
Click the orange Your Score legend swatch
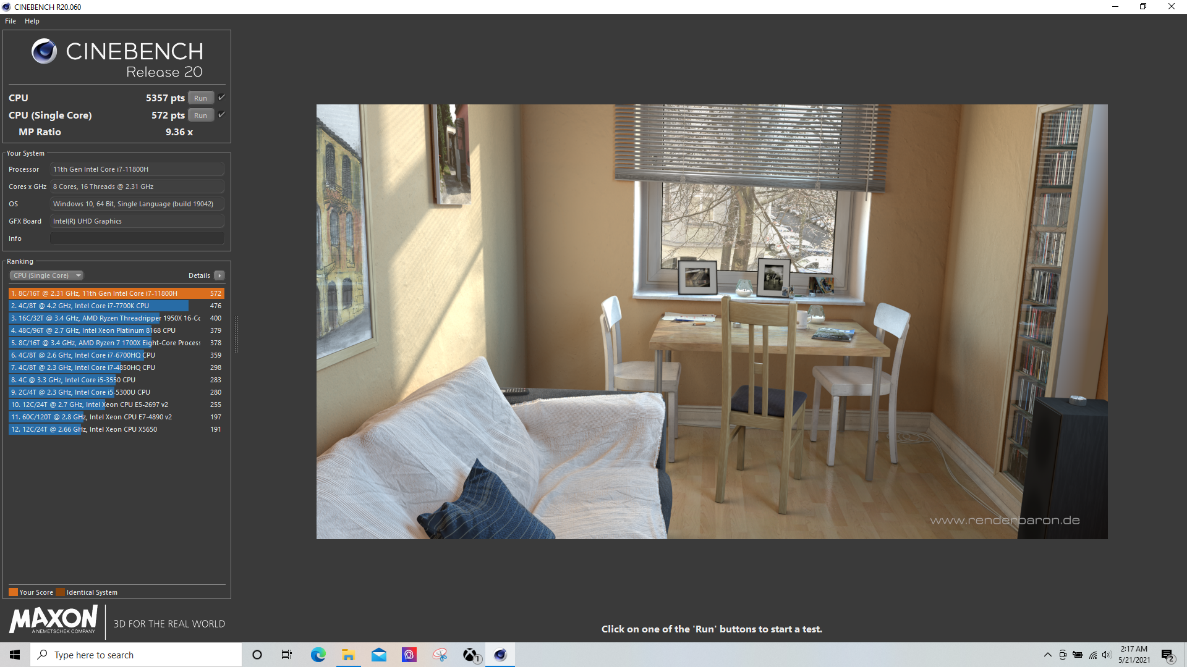coord(13,592)
